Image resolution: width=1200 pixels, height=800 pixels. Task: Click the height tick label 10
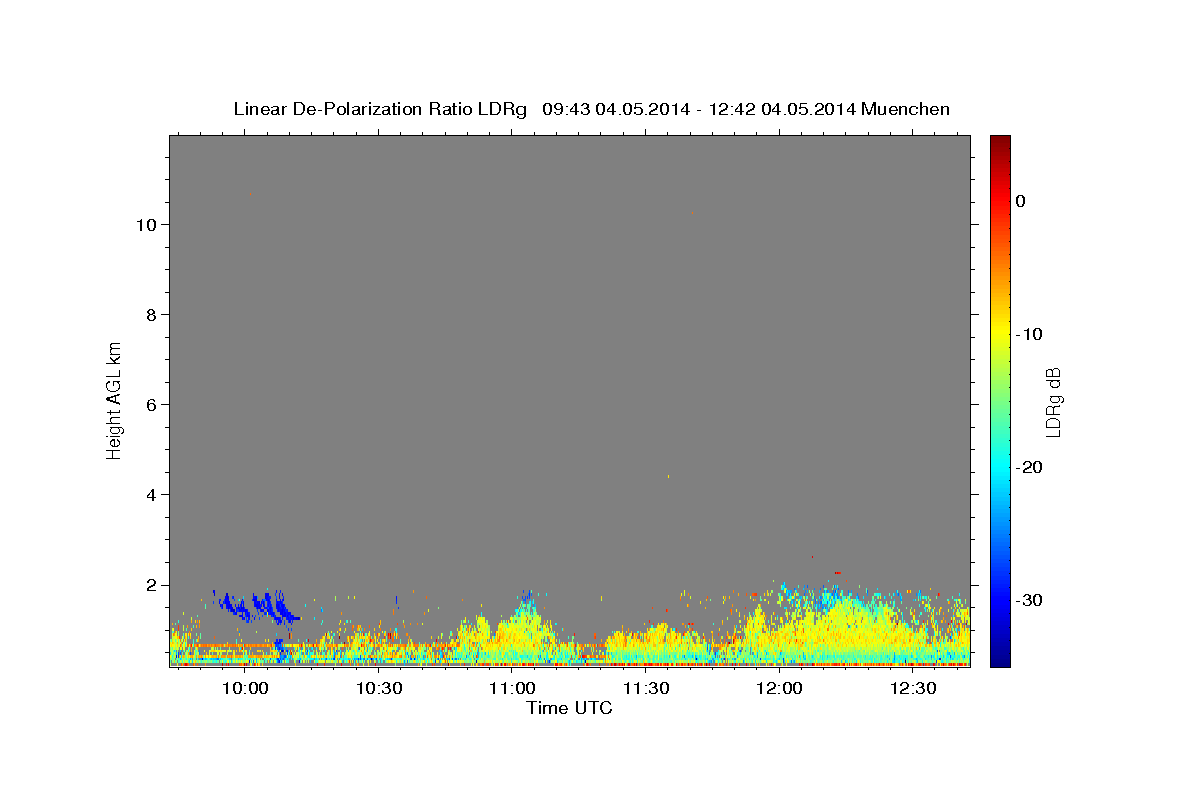pyautogui.click(x=146, y=225)
